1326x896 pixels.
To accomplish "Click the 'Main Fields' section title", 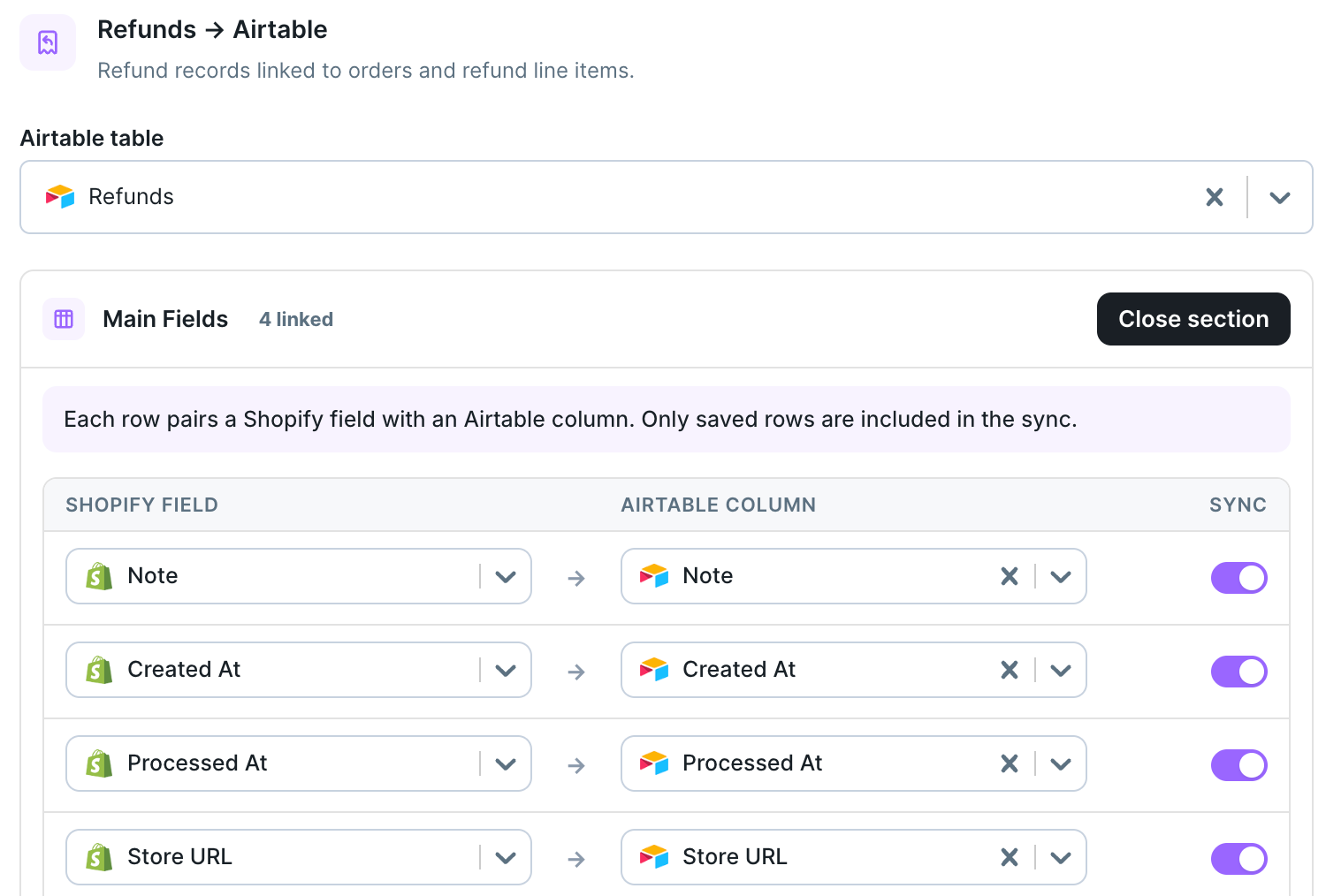I will (165, 319).
